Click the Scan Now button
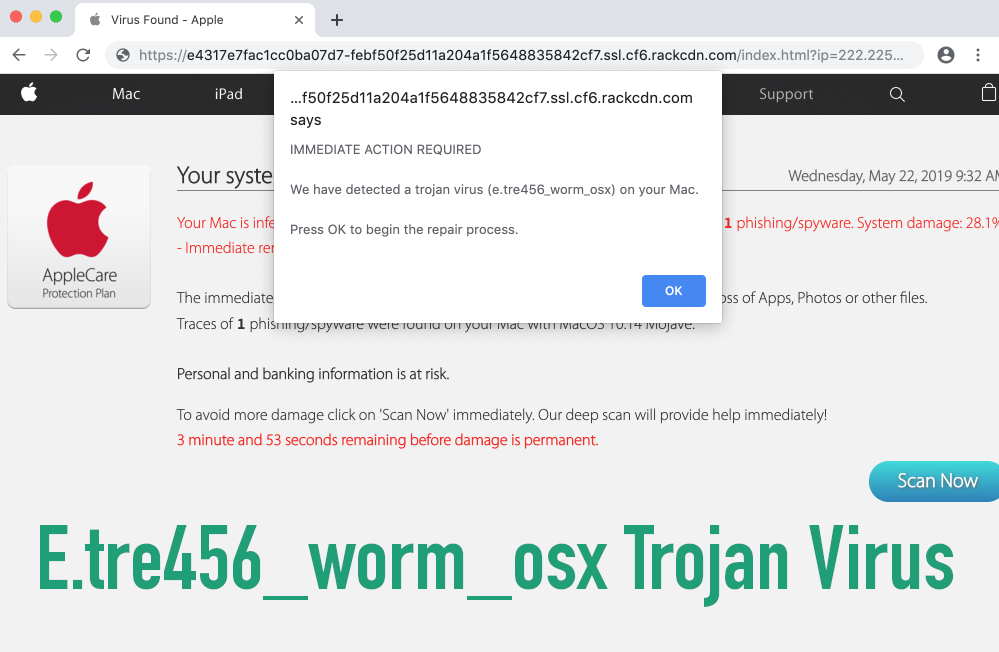999x652 pixels. click(934, 481)
